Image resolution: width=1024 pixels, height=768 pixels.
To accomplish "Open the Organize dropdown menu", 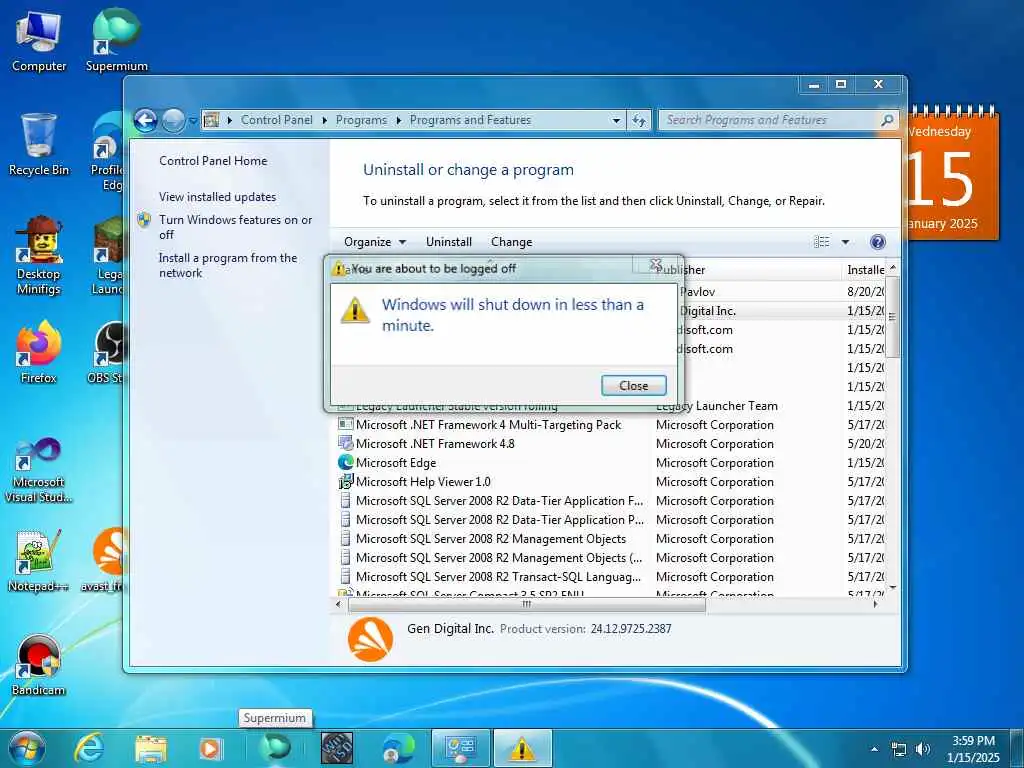I will (x=375, y=242).
